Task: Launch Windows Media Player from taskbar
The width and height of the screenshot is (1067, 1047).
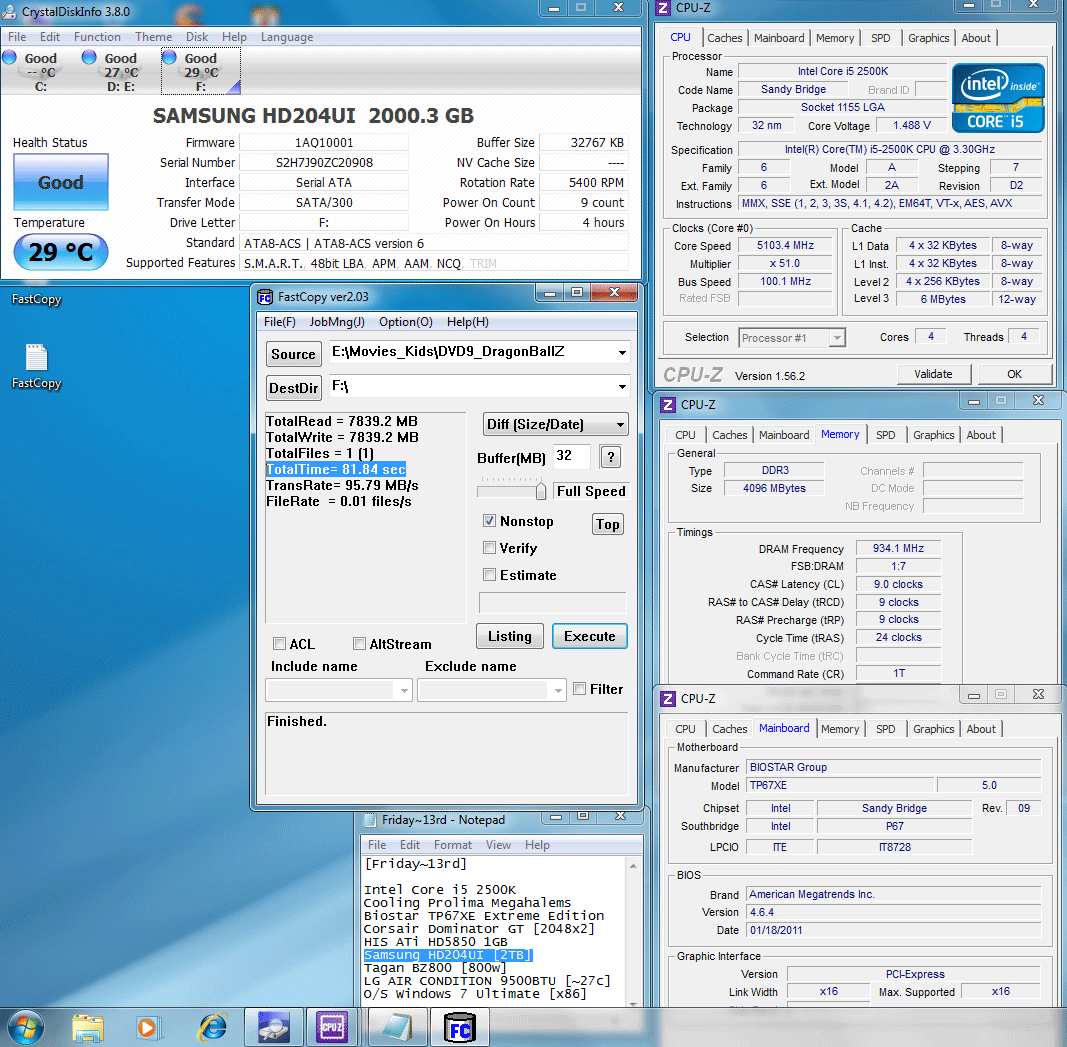Action: point(149,1027)
